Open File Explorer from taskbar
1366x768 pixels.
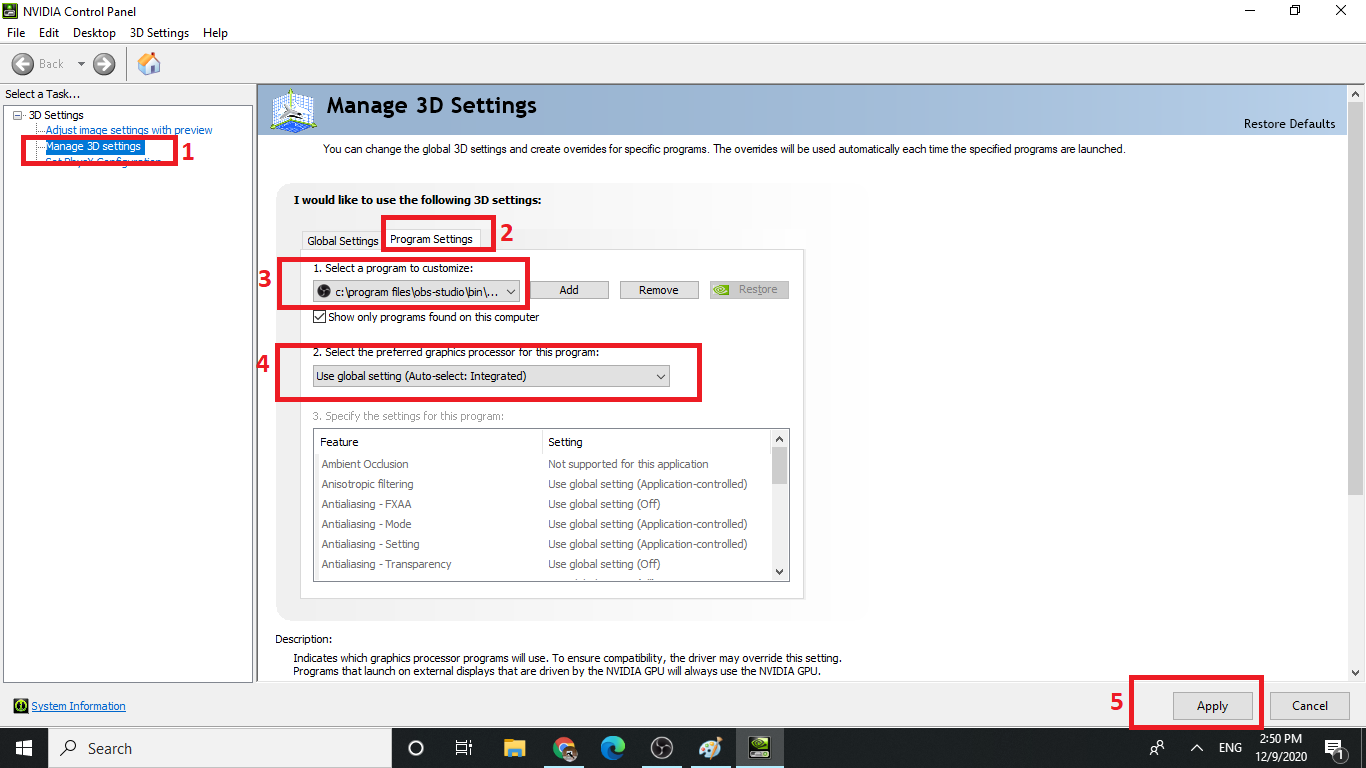[514, 748]
